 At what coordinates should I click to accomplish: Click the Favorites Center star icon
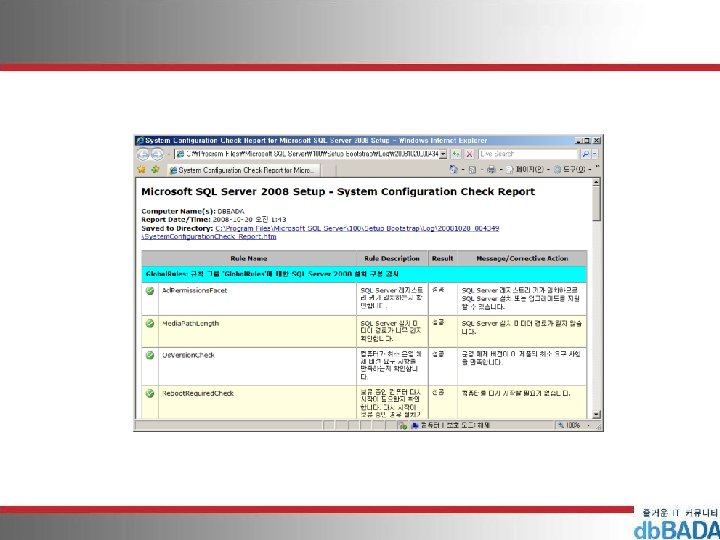[141, 170]
